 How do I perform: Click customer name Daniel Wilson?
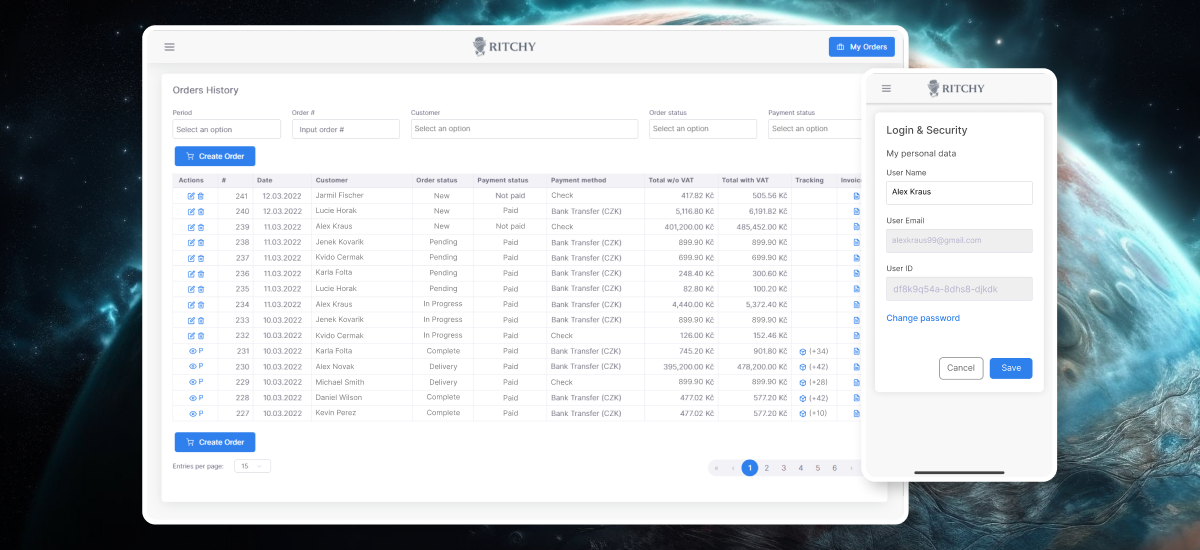point(340,398)
